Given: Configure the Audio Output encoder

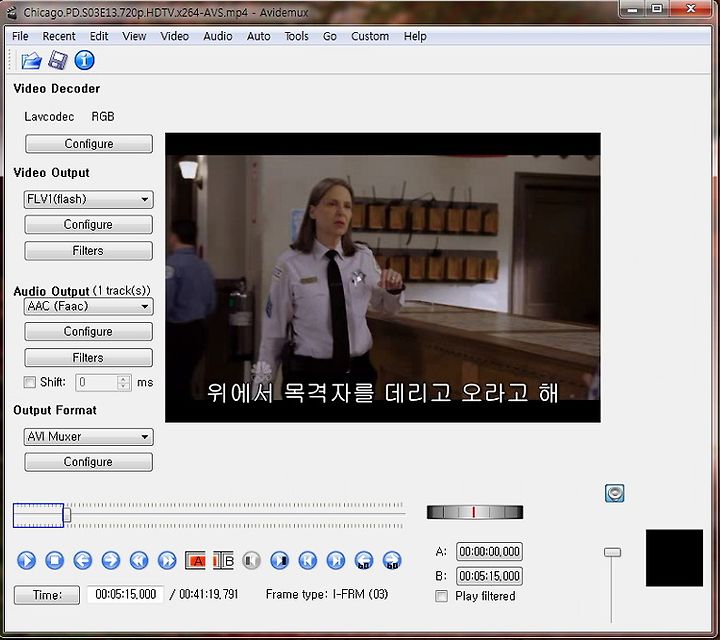Looking at the screenshot, I should point(88,331).
